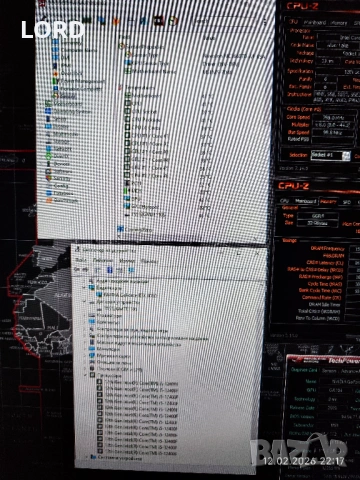Select the first 12th Gen Intel Core entry
The height and width of the screenshot is (480, 360).
(137, 383)
